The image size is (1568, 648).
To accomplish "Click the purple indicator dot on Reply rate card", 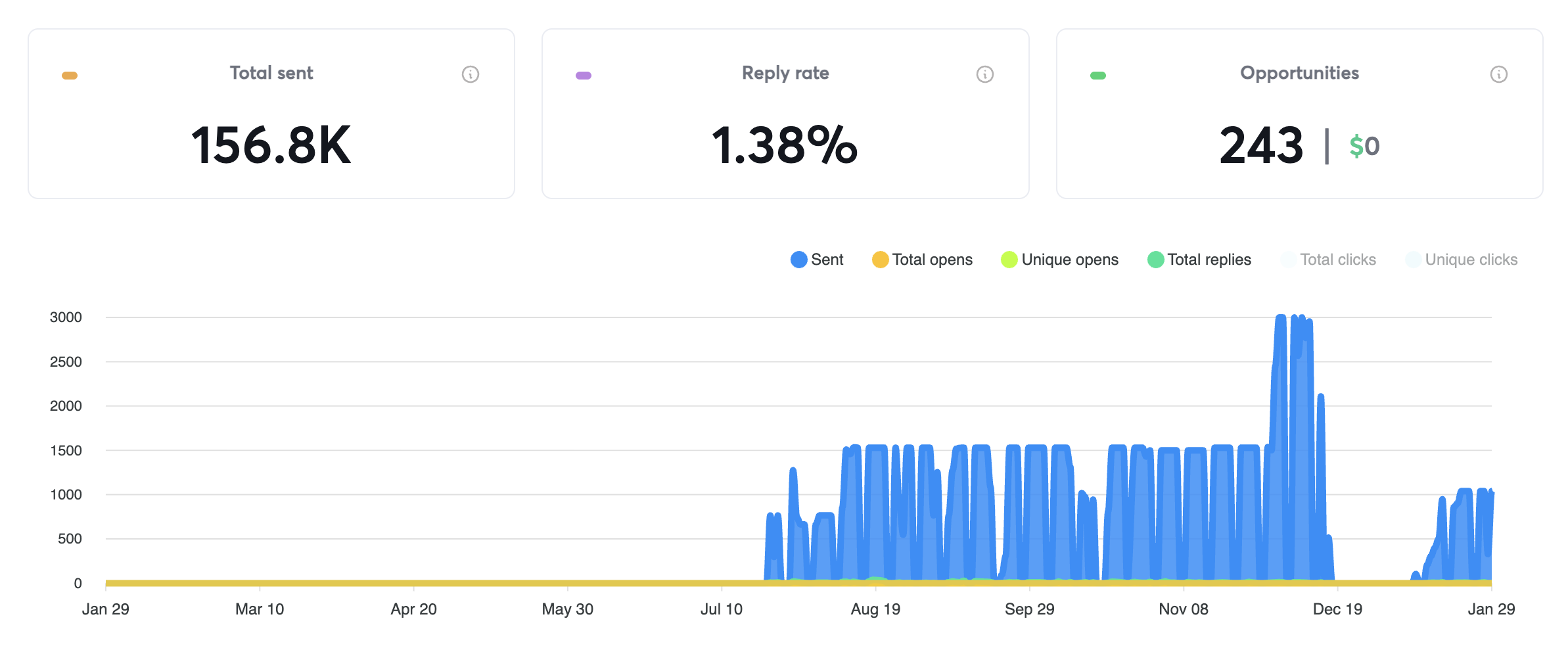I will [x=584, y=74].
